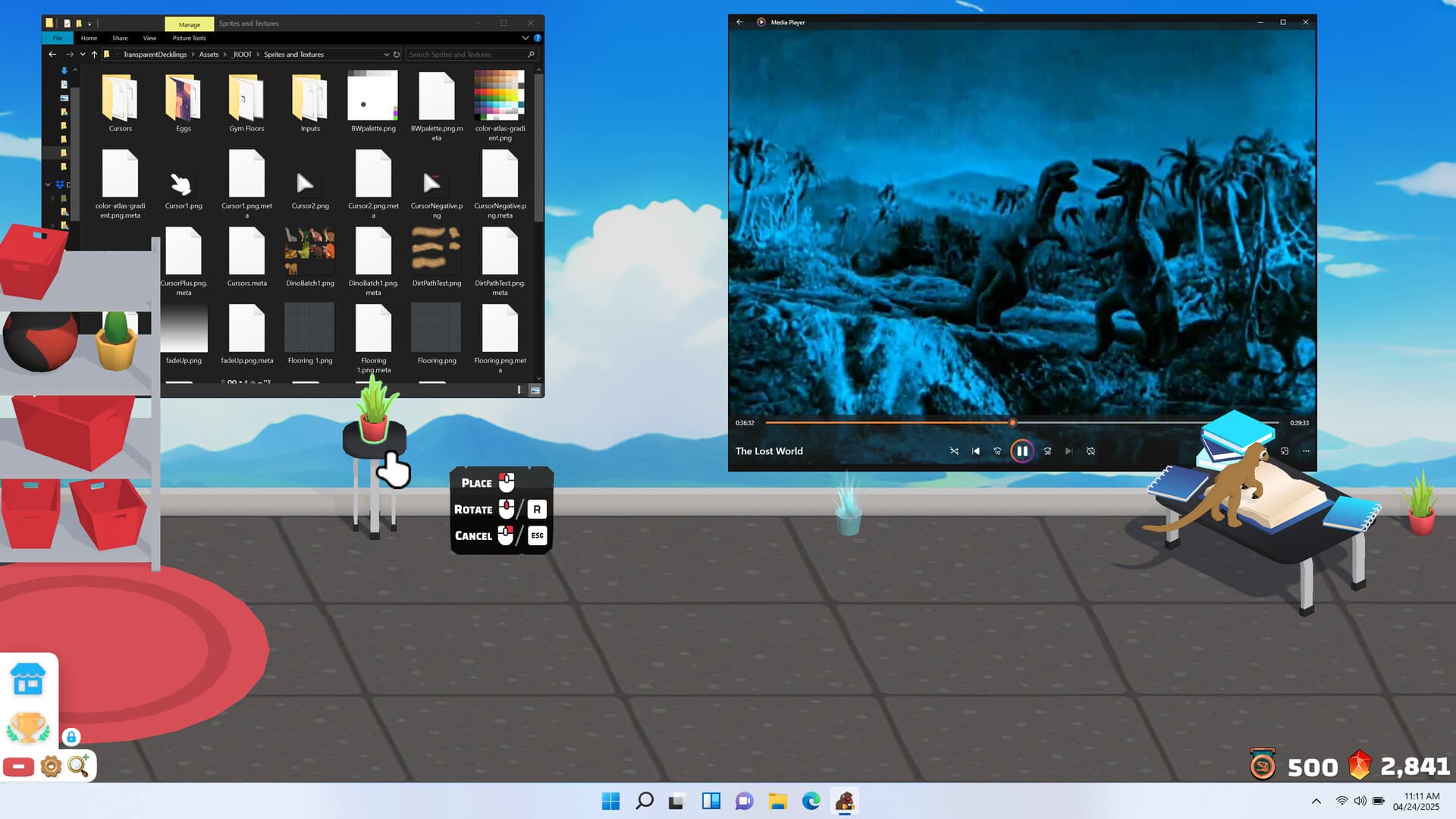Expand the Explorer address bar dropdown
The height and width of the screenshot is (819, 1456).
387,54
